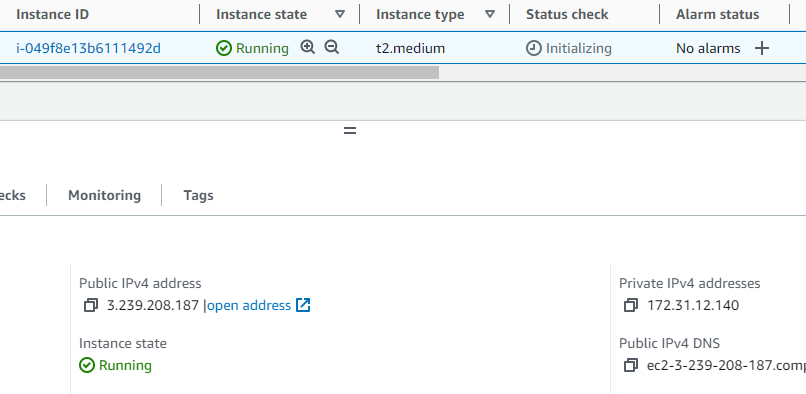
Task: Sort by Instance state column arrow
Action: [x=340, y=14]
